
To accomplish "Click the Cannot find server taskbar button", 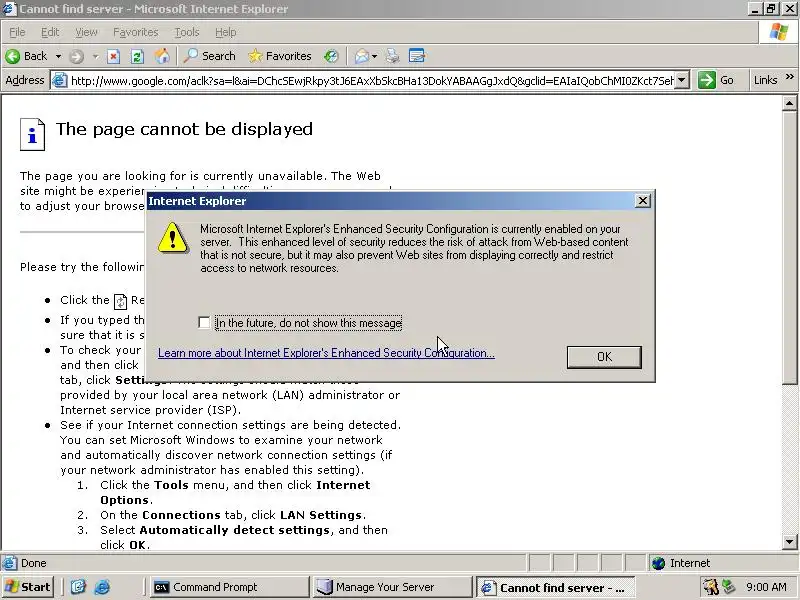I will [x=555, y=587].
